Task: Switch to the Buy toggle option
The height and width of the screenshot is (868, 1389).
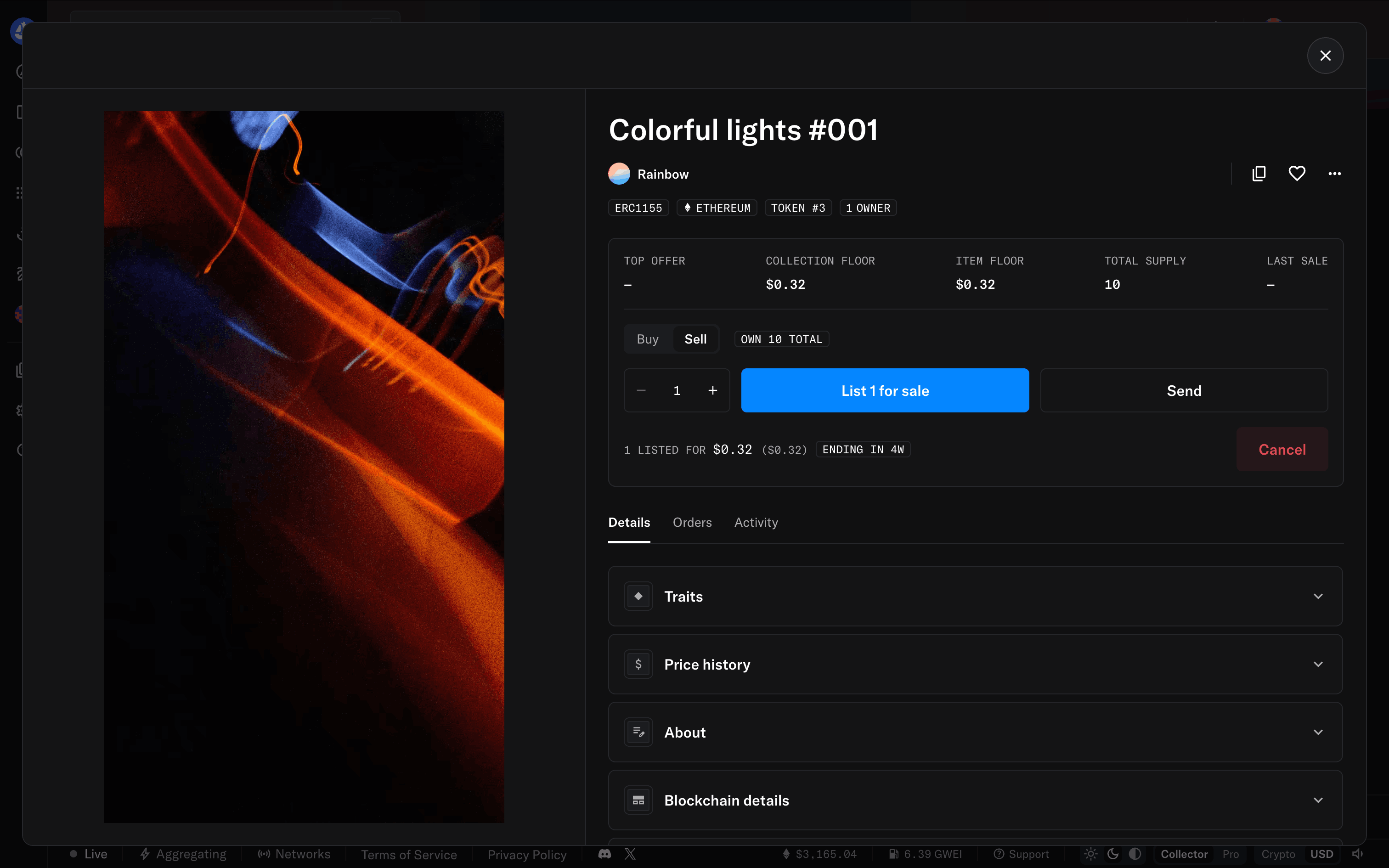Action: pyautogui.click(x=648, y=339)
